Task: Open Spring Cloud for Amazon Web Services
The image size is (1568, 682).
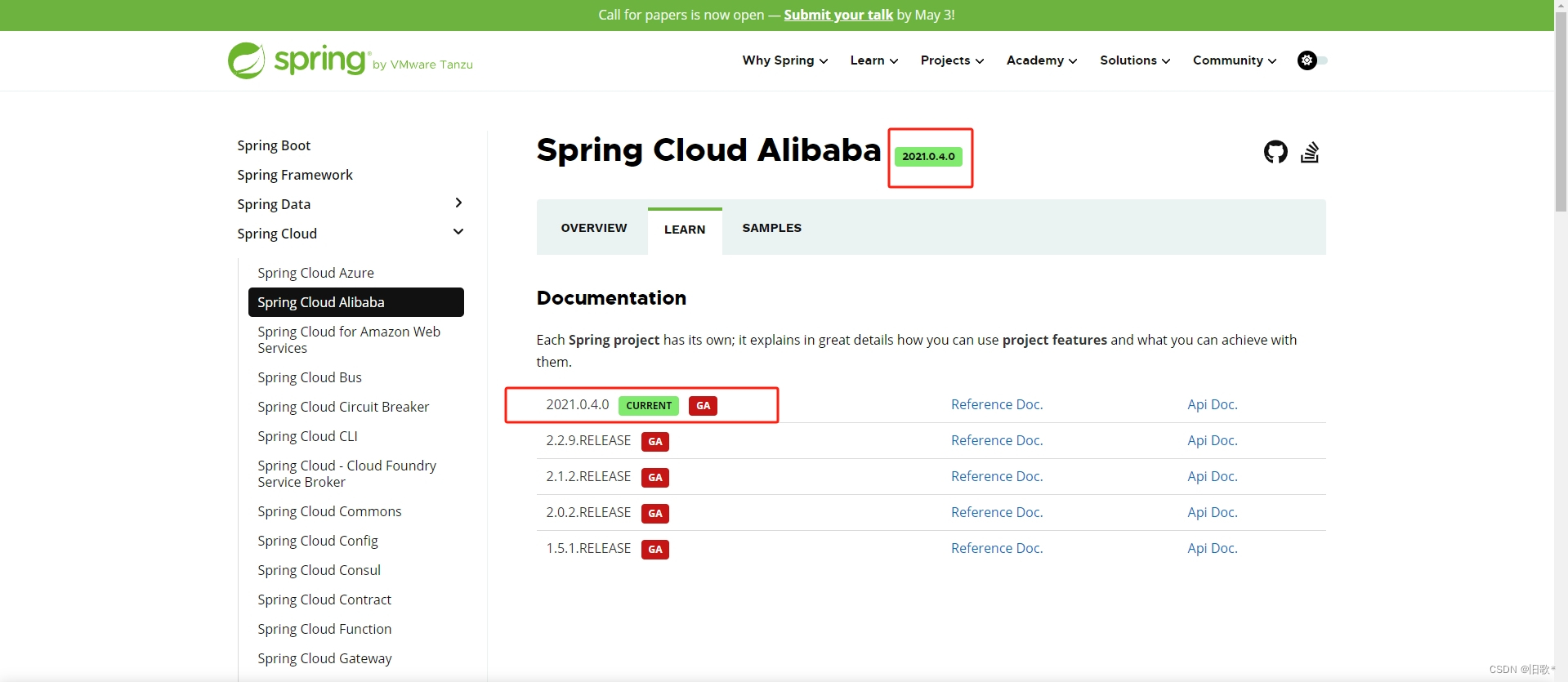Action: pyautogui.click(x=349, y=340)
